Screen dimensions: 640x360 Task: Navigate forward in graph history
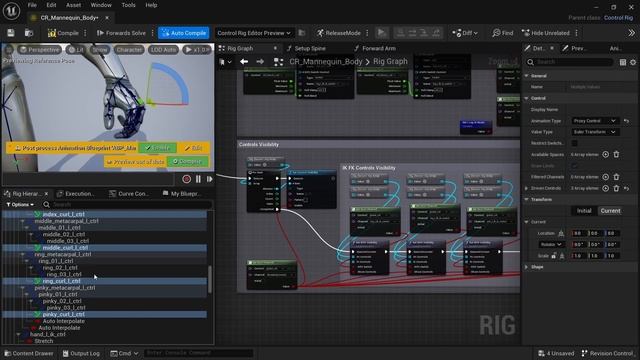pyautogui.click(x=260, y=62)
